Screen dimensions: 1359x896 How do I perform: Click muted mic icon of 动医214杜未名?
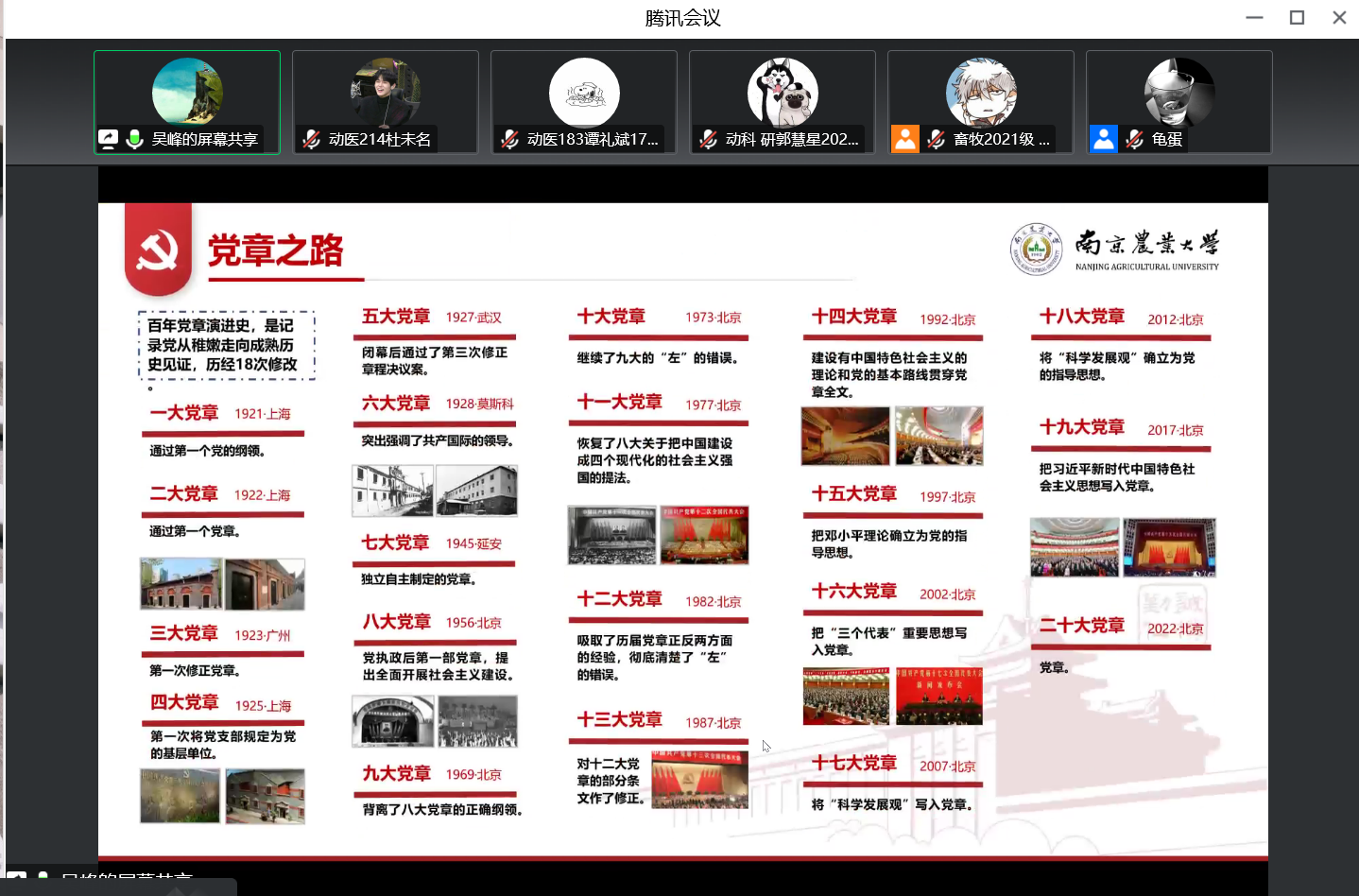(311, 139)
